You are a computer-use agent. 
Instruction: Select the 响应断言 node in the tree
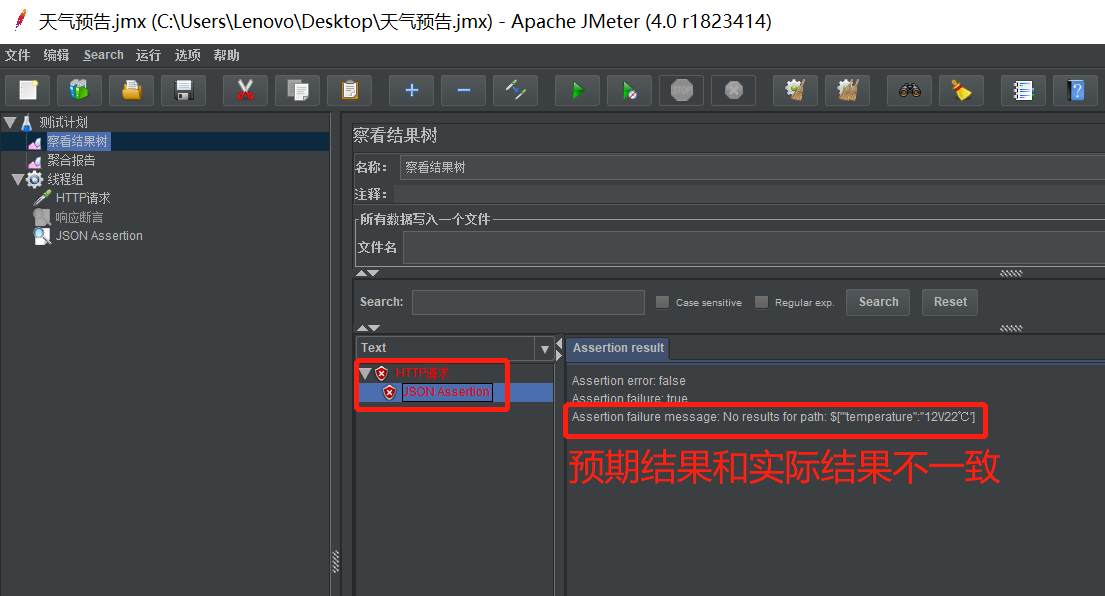point(80,218)
